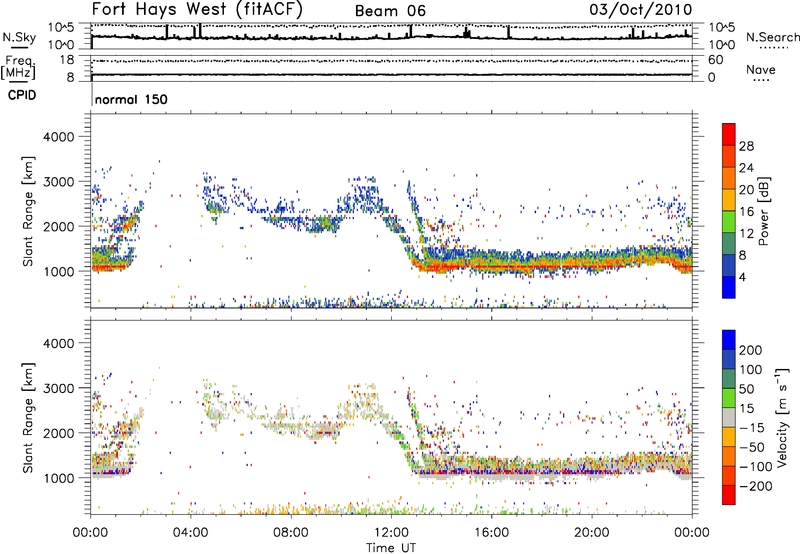Image resolution: width=800 pixels, height=554 pixels.
Task: Click the bottom blue Power color bar segment
Action: tap(729, 287)
